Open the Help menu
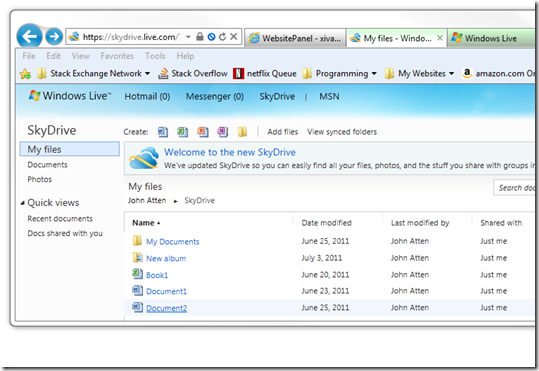539x371 pixels. [x=185, y=56]
